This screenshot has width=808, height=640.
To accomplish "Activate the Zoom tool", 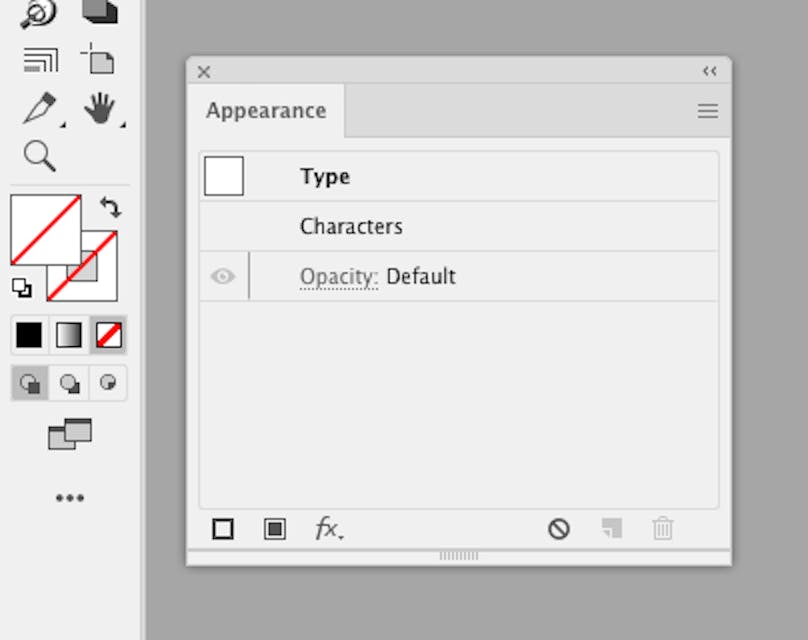I will tap(36, 157).
